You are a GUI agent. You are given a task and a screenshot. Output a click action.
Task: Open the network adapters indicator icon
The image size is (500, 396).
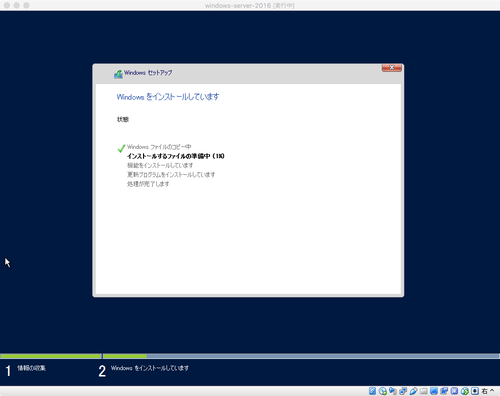point(403,391)
